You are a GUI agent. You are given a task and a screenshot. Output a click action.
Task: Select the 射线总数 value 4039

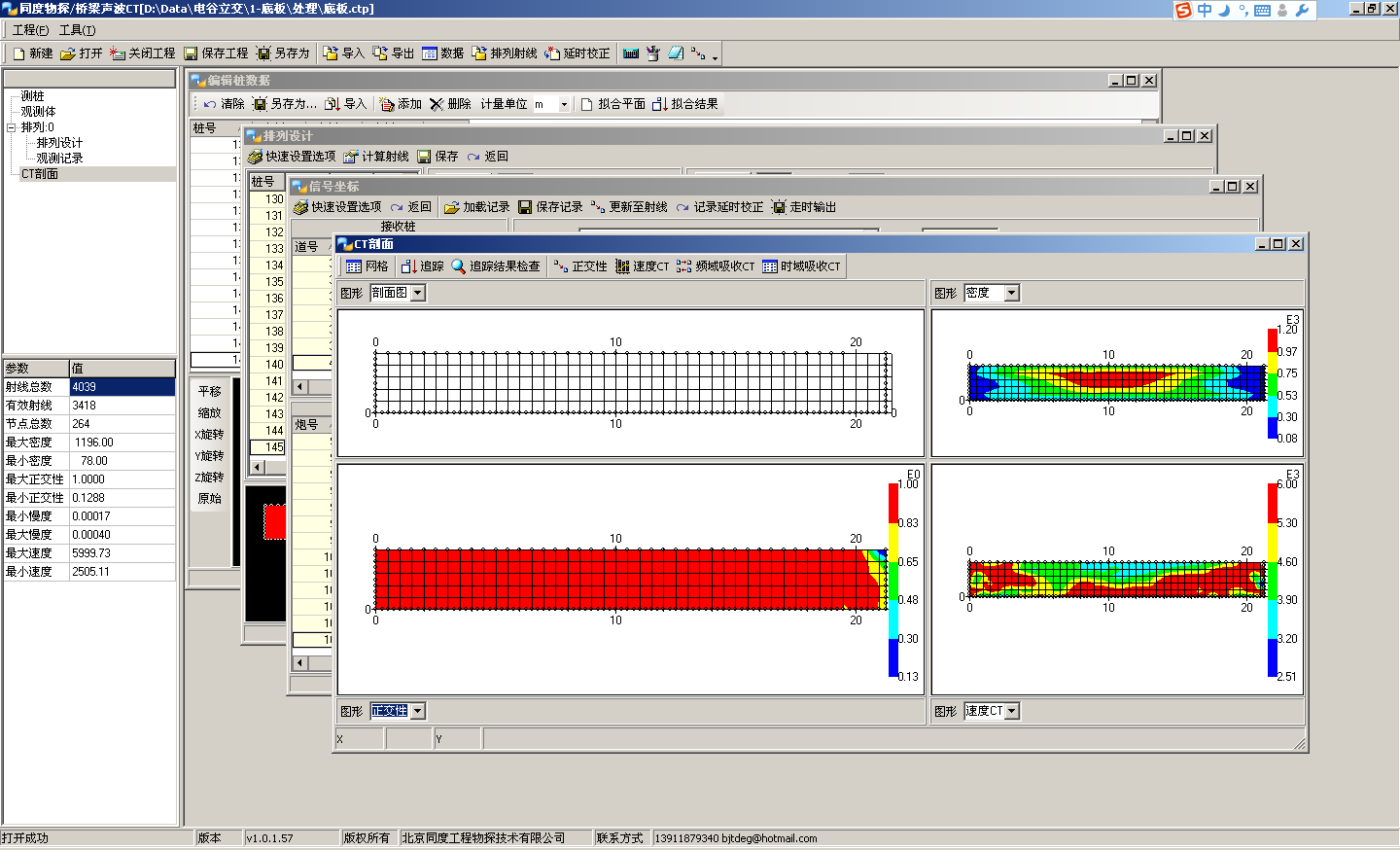click(122, 387)
